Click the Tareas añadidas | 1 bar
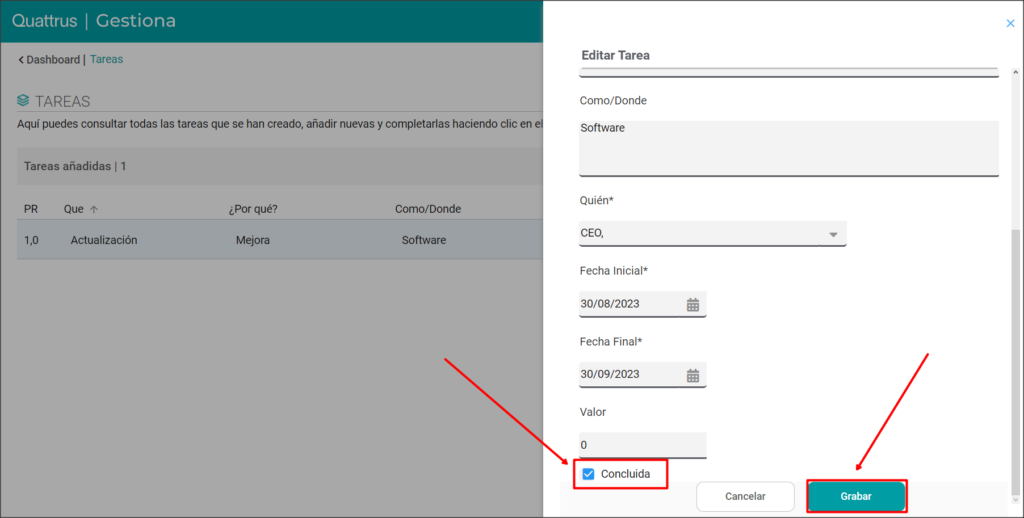The height and width of the screenshot is (518, 1024). coord(280,167)
